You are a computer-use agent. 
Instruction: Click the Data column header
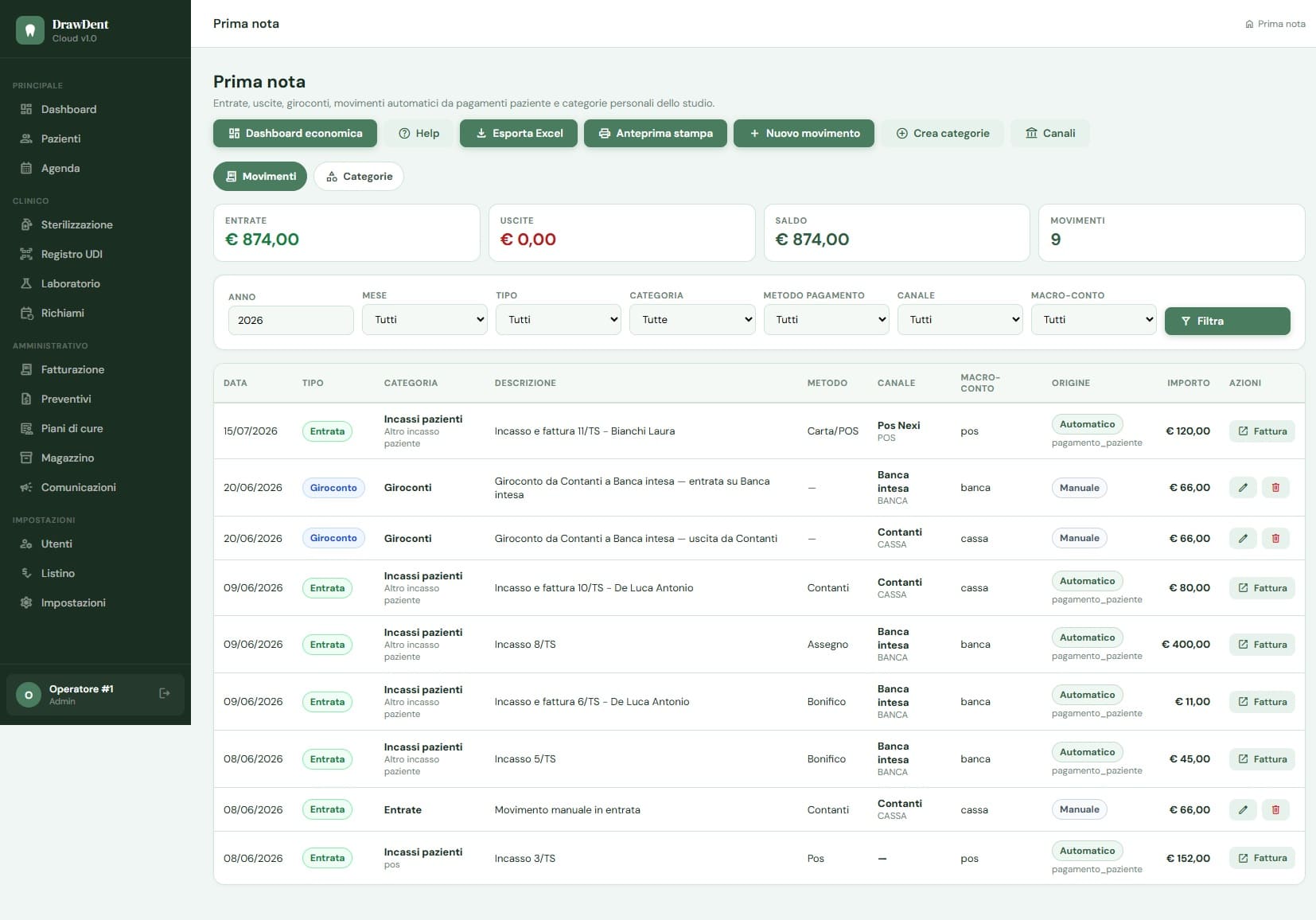[x=236, y=383]
